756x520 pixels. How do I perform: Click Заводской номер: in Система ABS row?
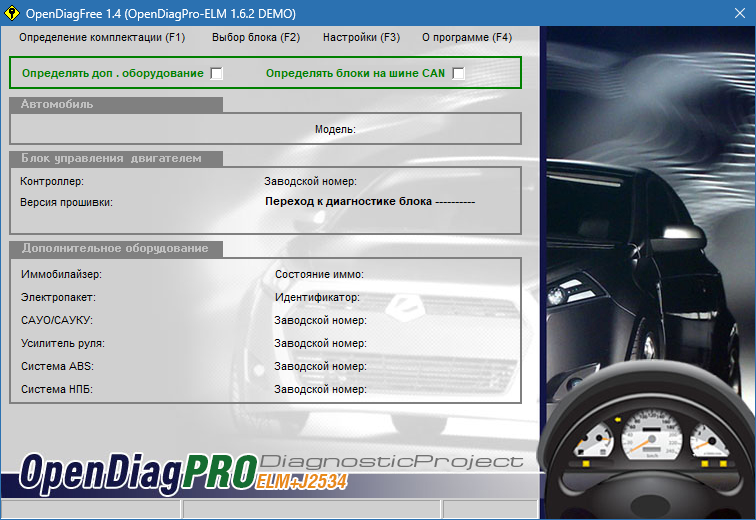click(320, 366)
